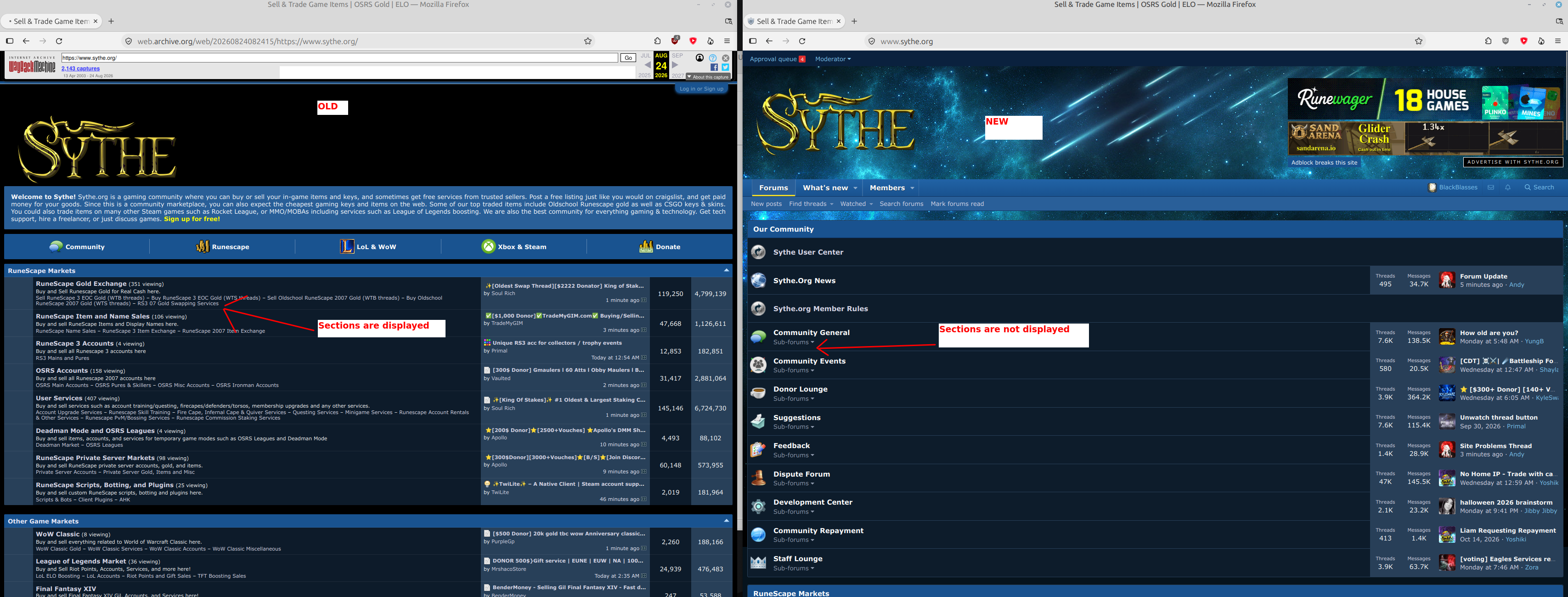Click the Wayback Machine URL input field
1568x597 pixels.
pos(339,58)
